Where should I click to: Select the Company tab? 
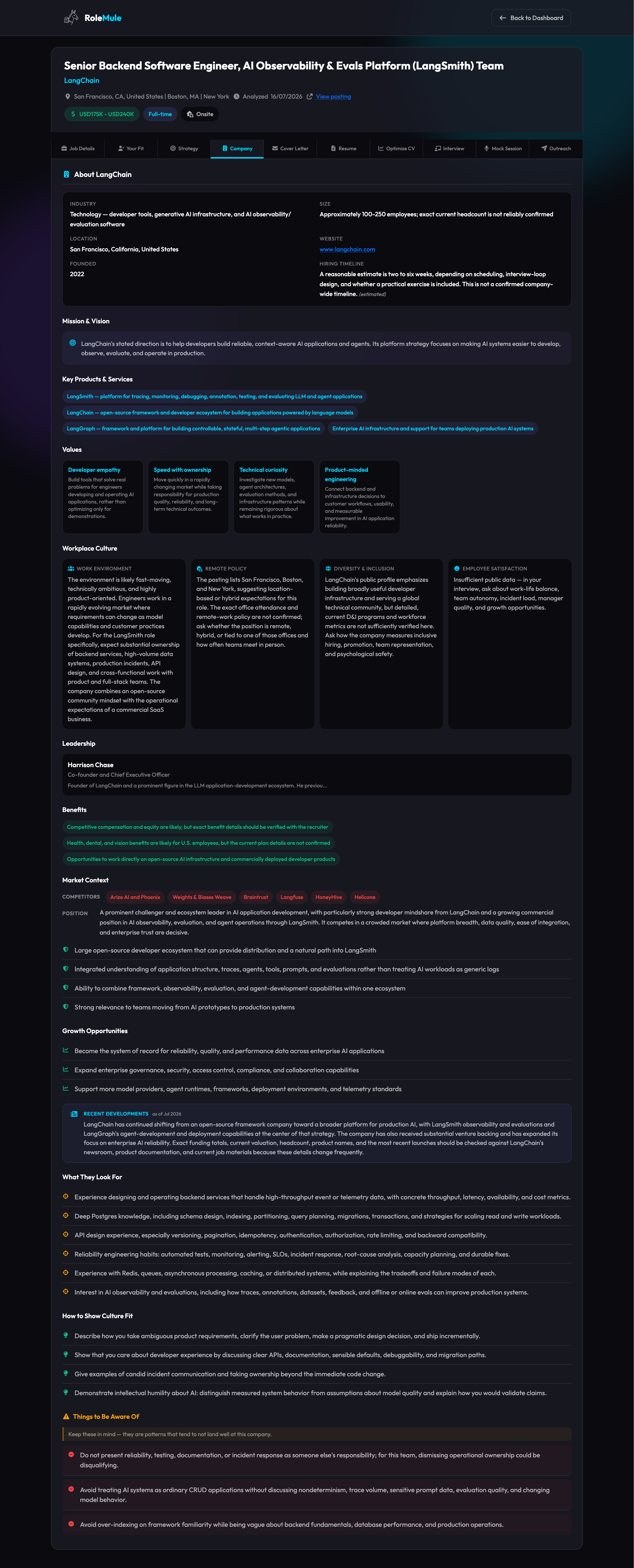237,148
